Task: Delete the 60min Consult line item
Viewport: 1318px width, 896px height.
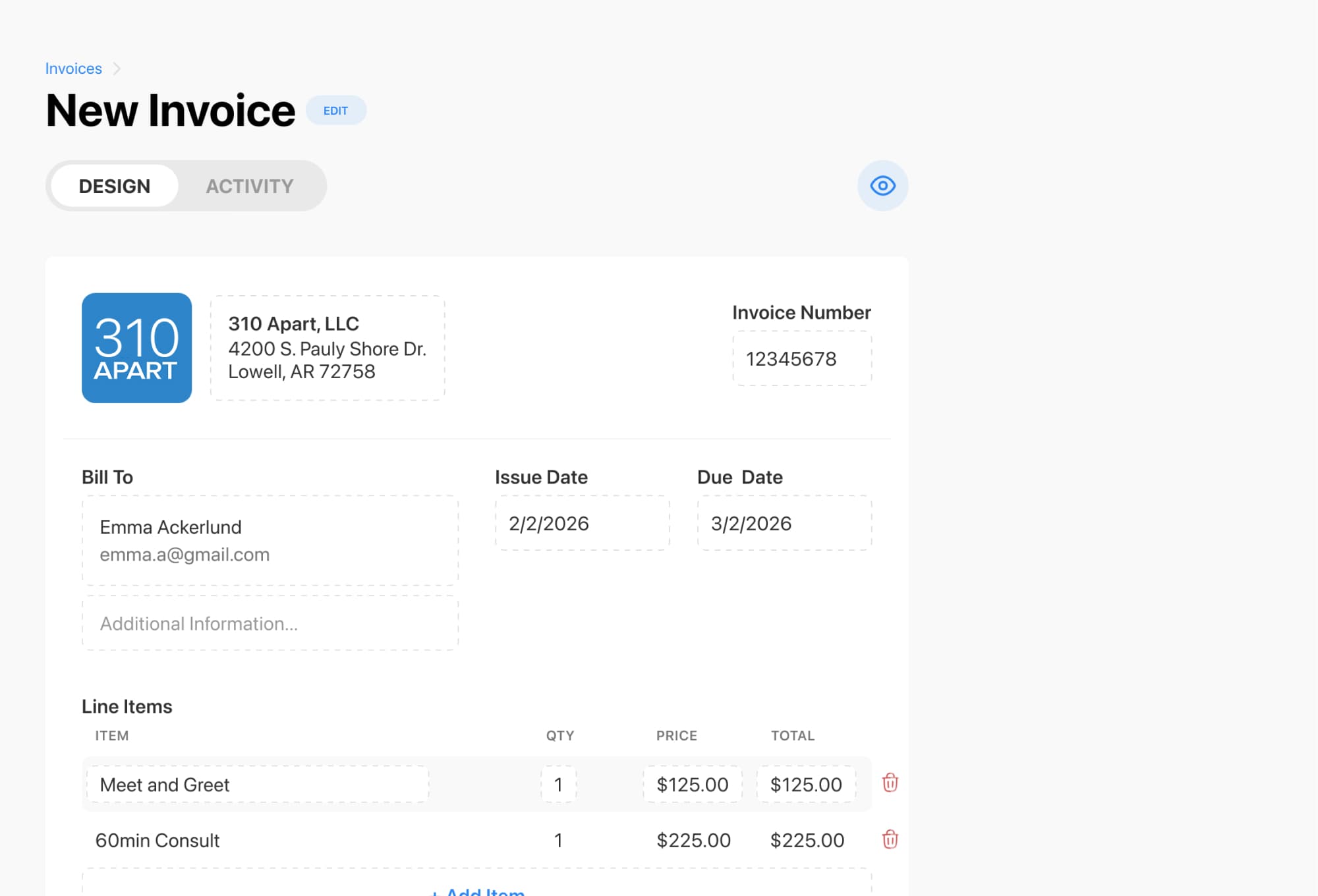Action: click(889, 839)
